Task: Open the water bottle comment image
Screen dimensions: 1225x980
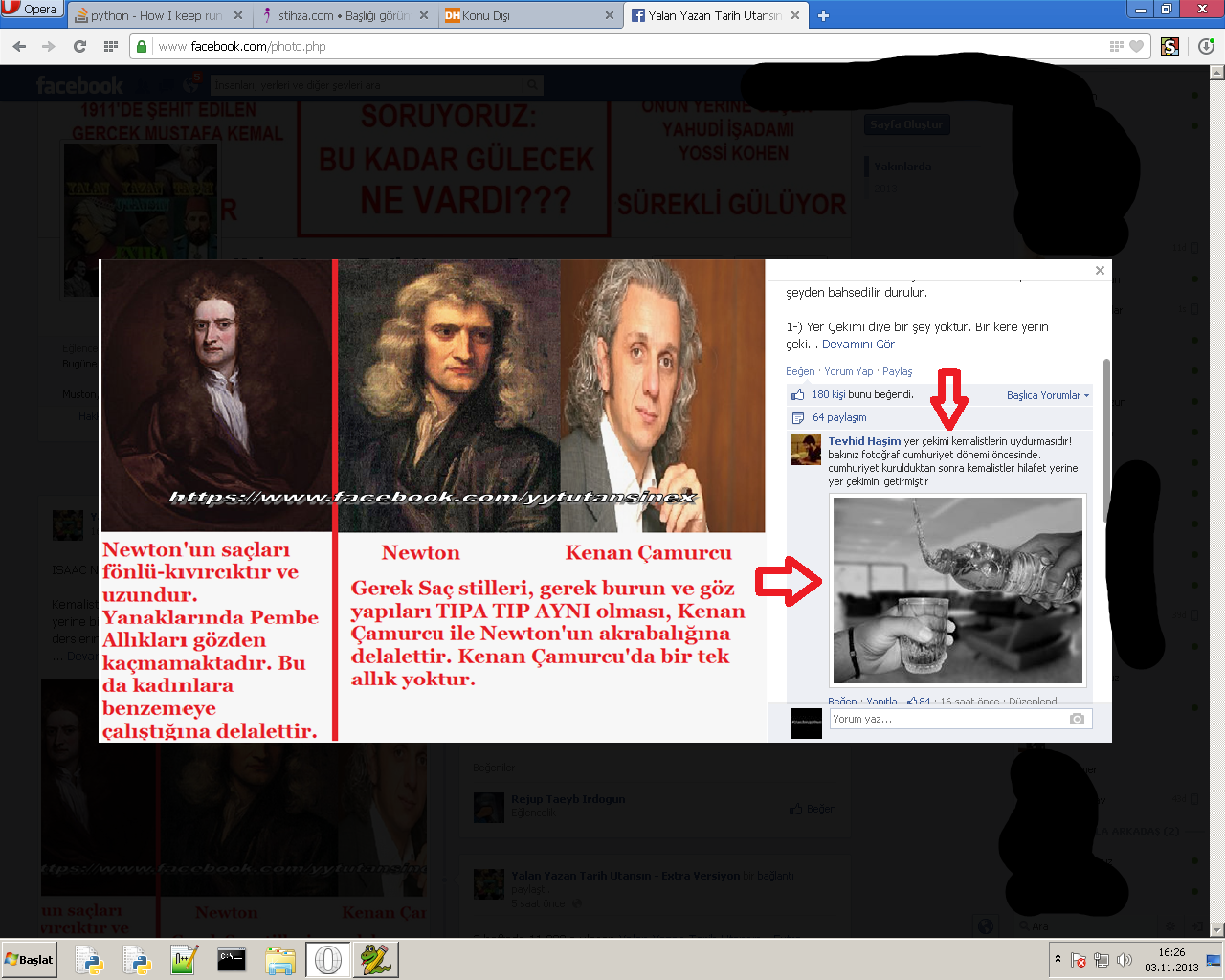Action: click(x=958, y=590)
